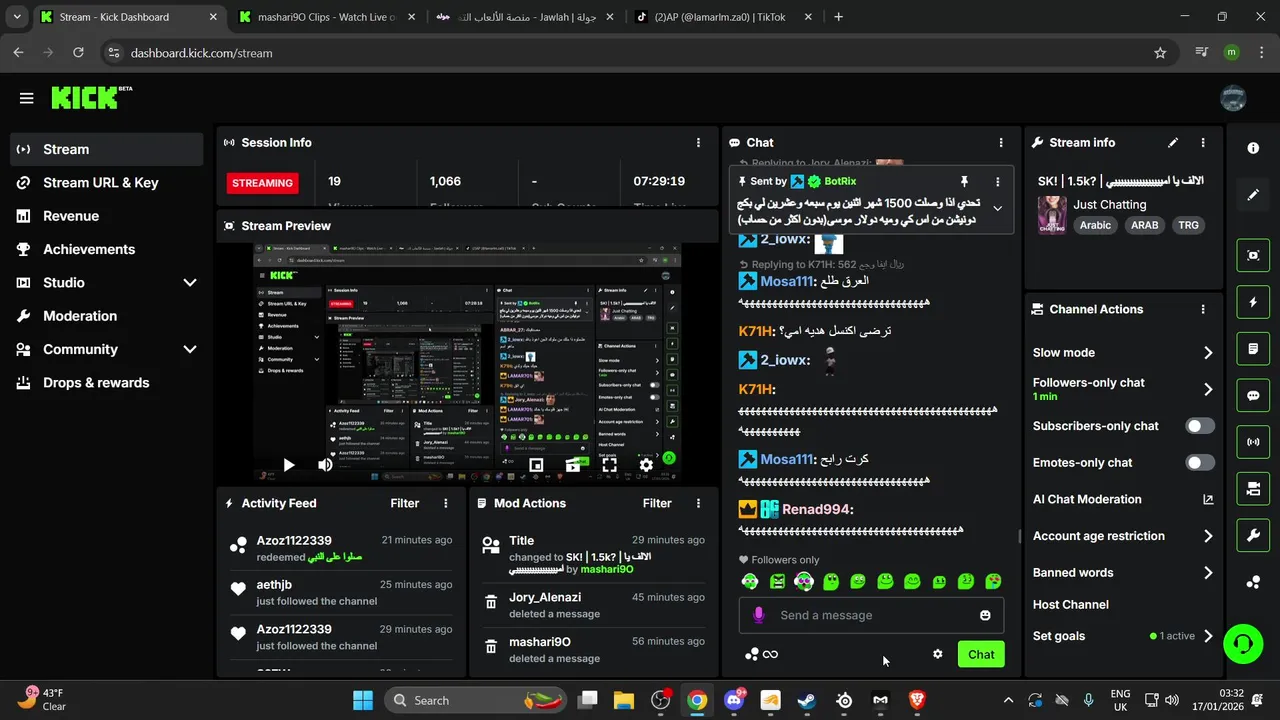Enable picture-in-picture on stream preview
This screenshot has width=1280, height=720.
point(536,465)
